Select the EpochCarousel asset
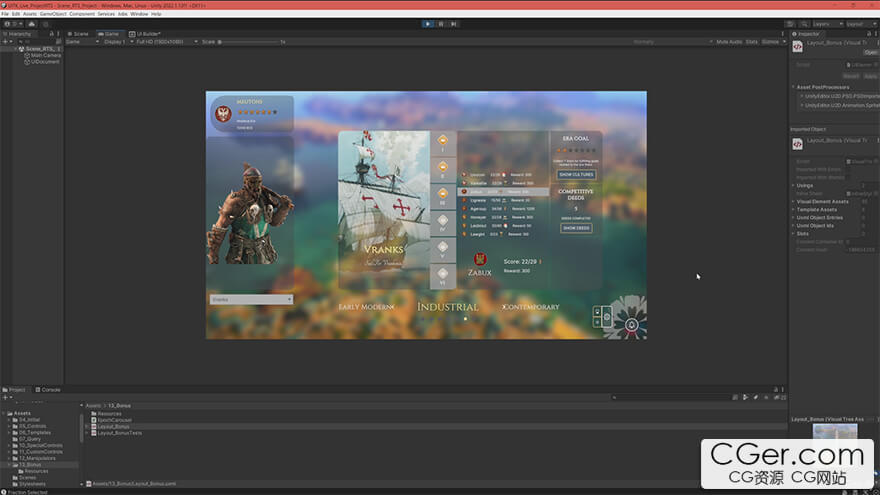The width and height of the screenshot is (880, 495). point(114,420)
